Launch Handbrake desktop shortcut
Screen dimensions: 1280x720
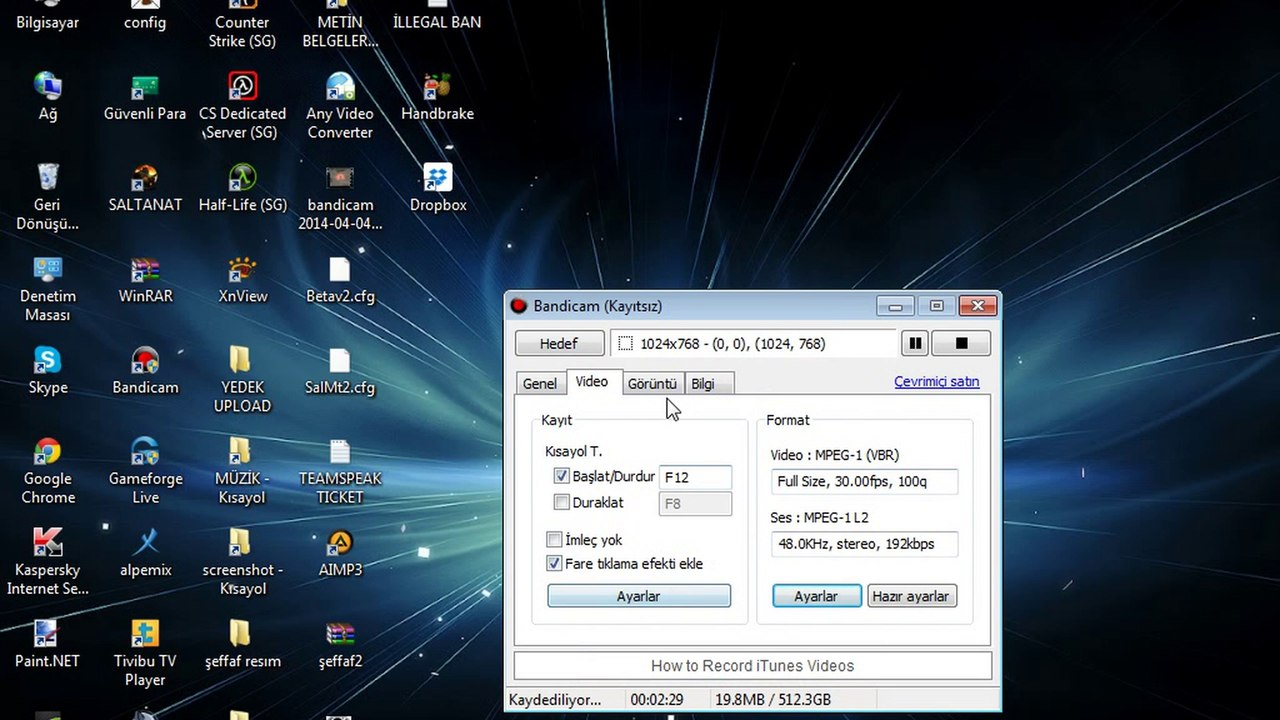437,97
